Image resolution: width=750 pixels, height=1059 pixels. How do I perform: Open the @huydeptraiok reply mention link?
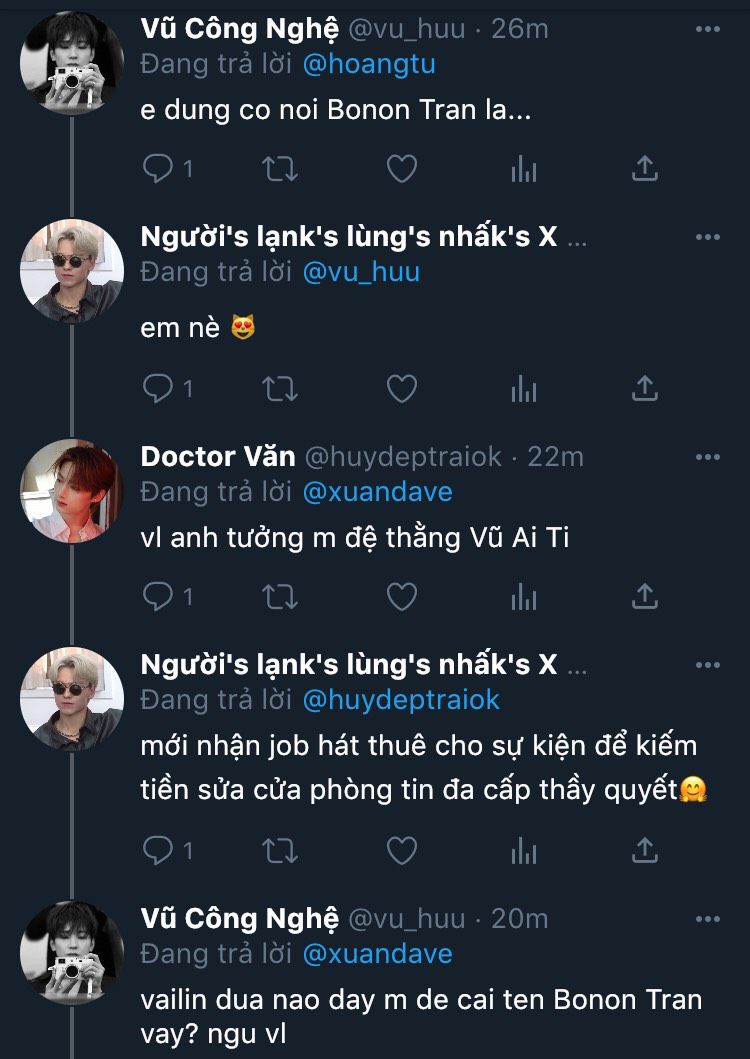point(400,700)
